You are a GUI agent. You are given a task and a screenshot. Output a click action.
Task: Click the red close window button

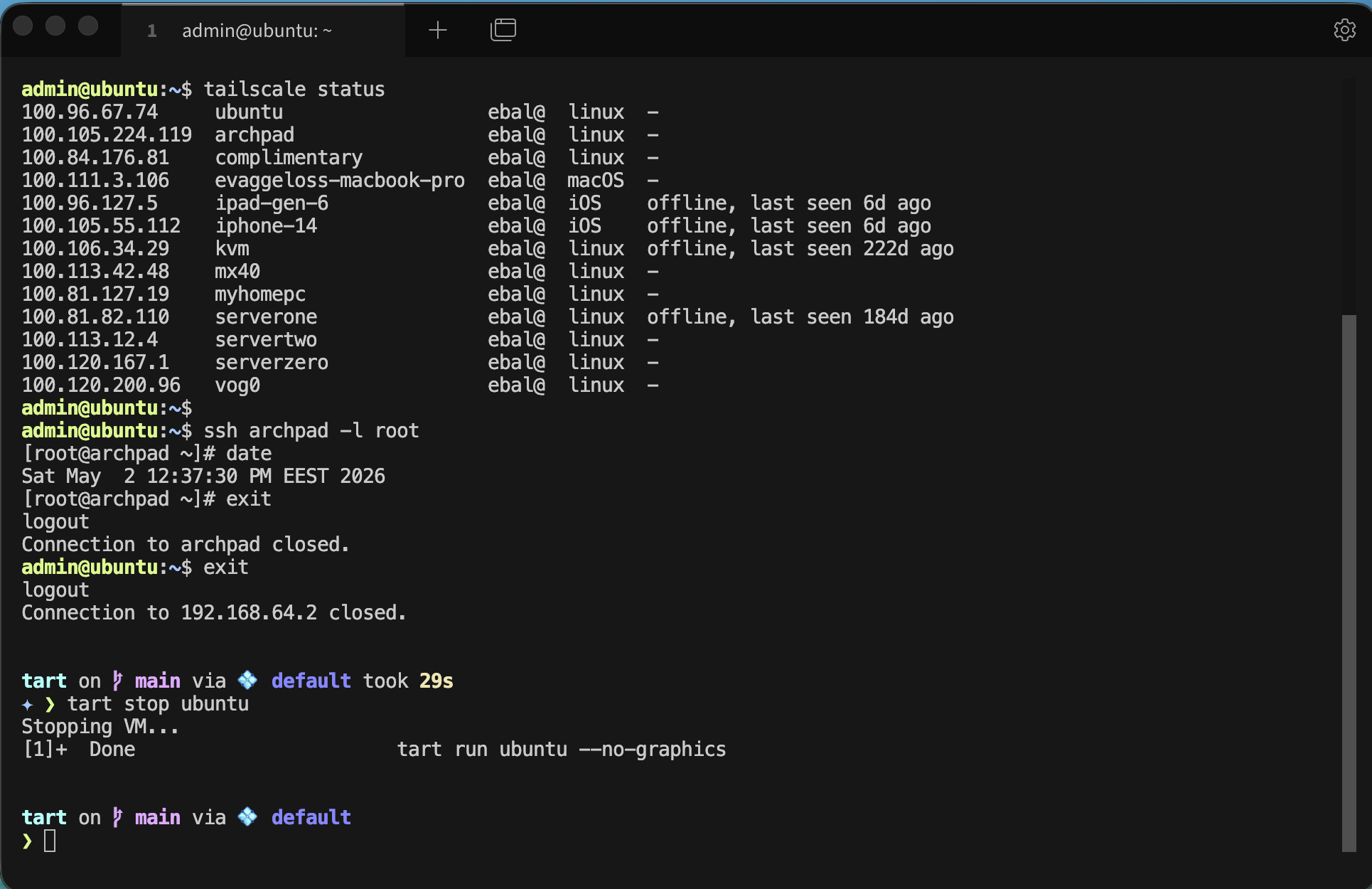click(x=23, y=26)
